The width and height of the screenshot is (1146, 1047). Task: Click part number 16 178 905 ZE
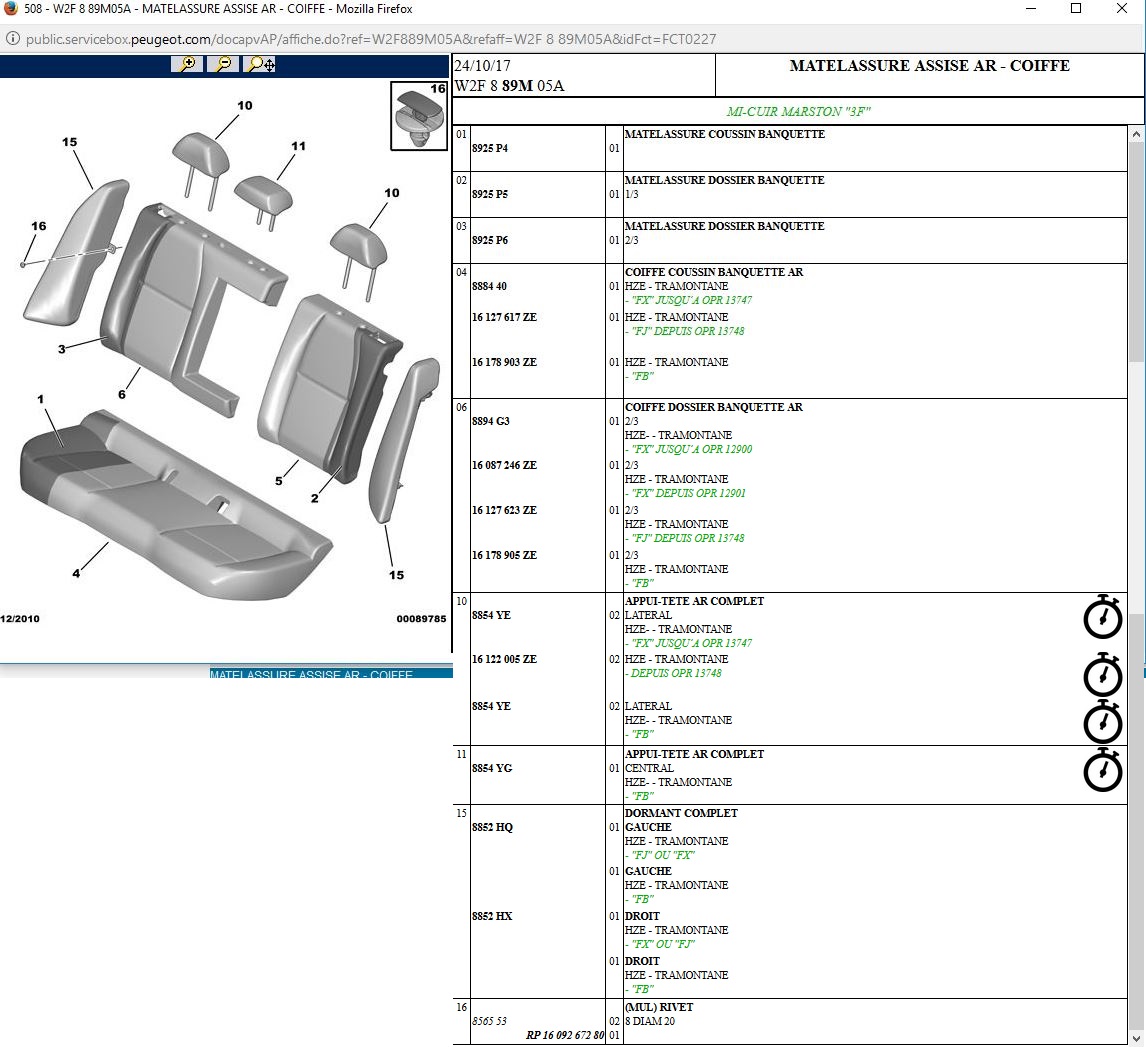pos(504,555)
